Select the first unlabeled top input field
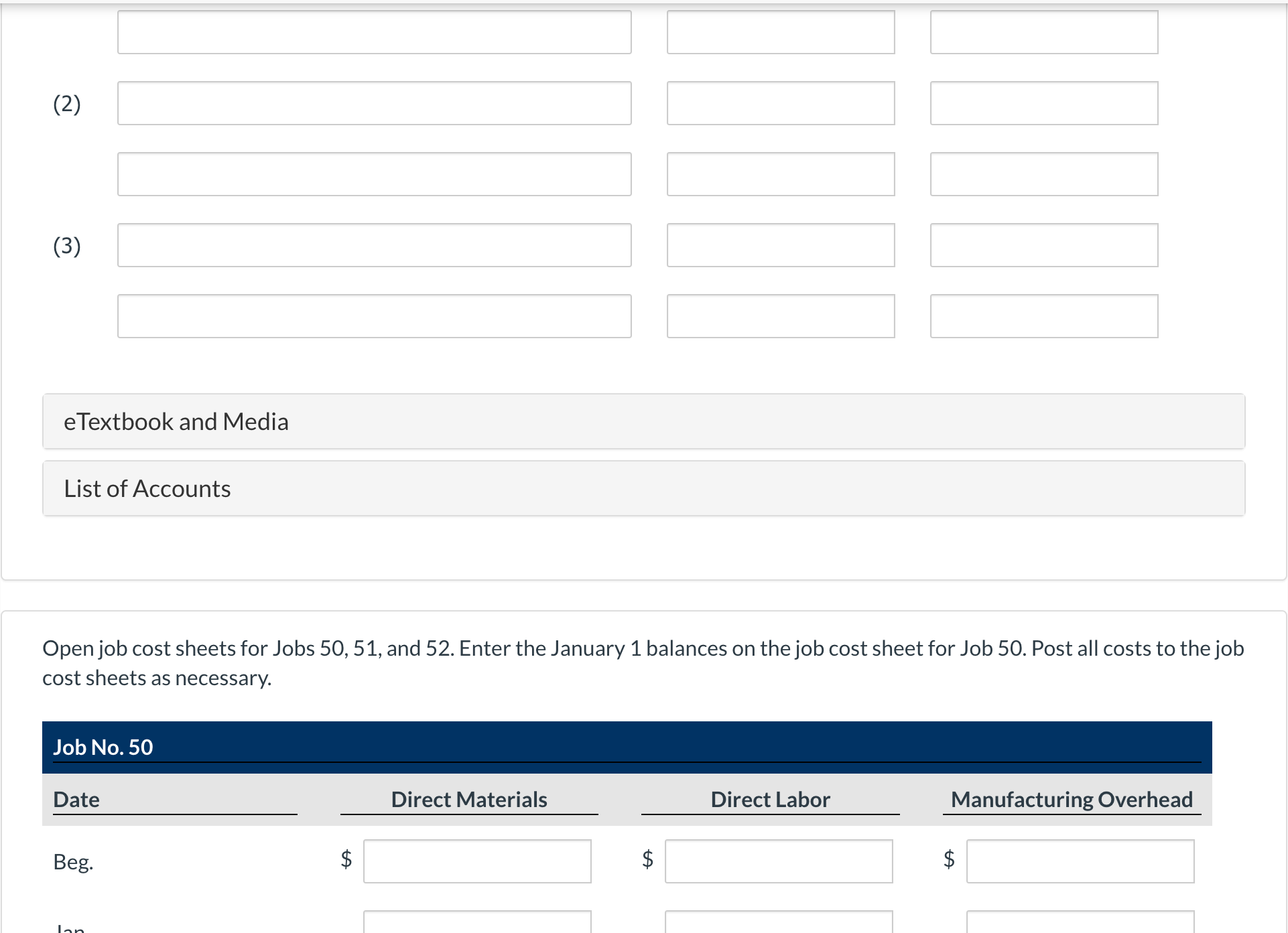Viewport: 1288px width, 933px height. click(376, 30)
